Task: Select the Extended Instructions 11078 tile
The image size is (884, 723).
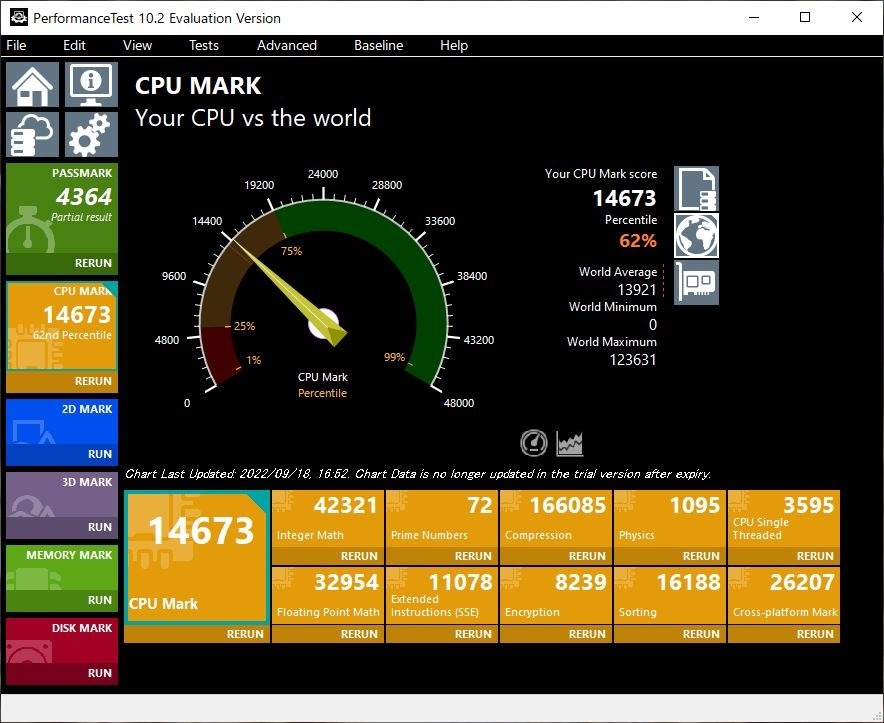Action: (x=442, y=596)
